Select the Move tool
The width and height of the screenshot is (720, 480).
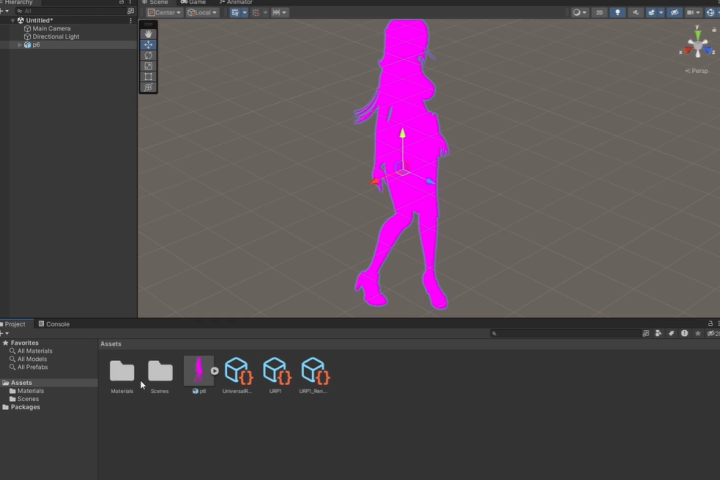click(x=148, y=45)
